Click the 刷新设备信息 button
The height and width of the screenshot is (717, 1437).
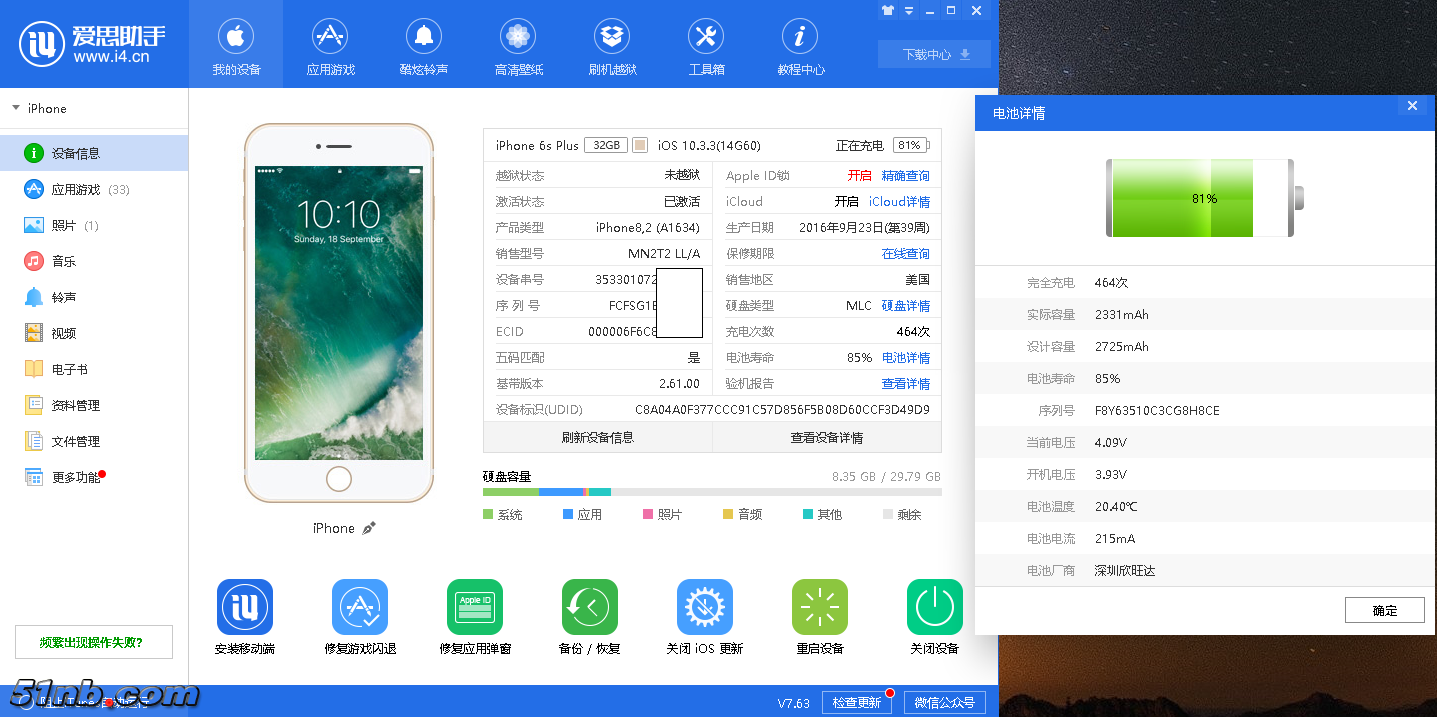pos(597,437)
